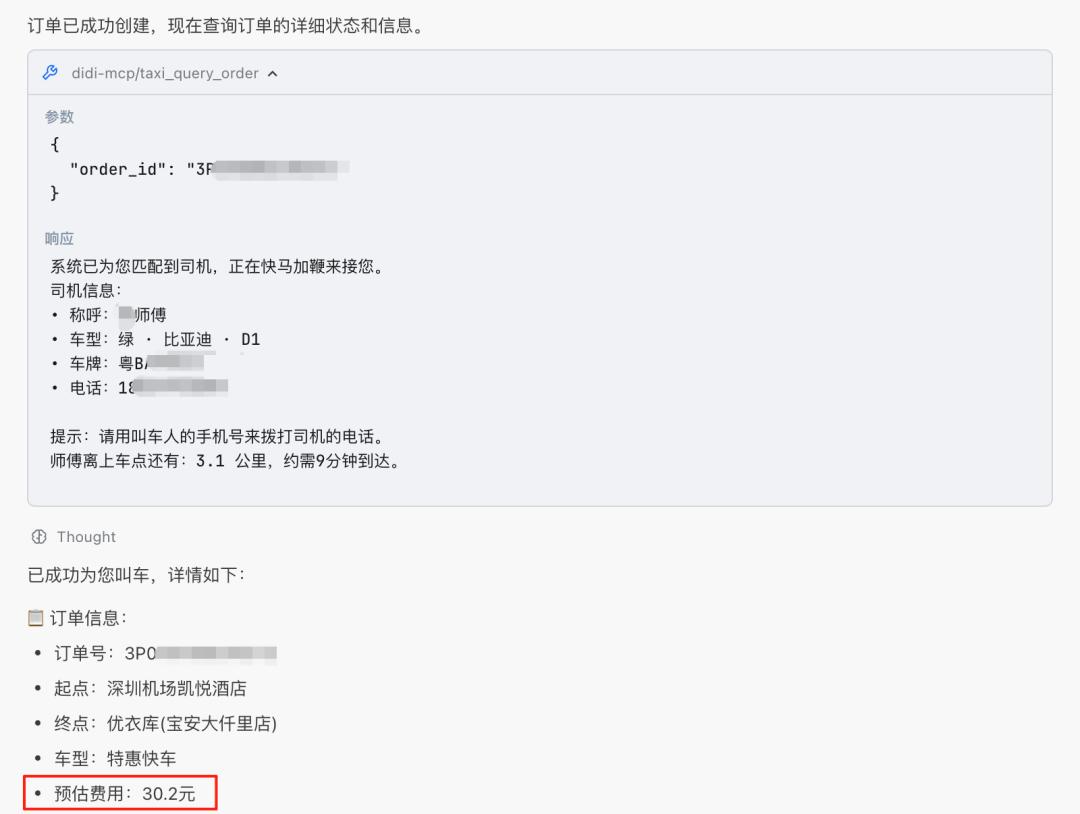
Task: Click the didi-mcp/taxi_query_order tool name
Action: pos(165,73)
